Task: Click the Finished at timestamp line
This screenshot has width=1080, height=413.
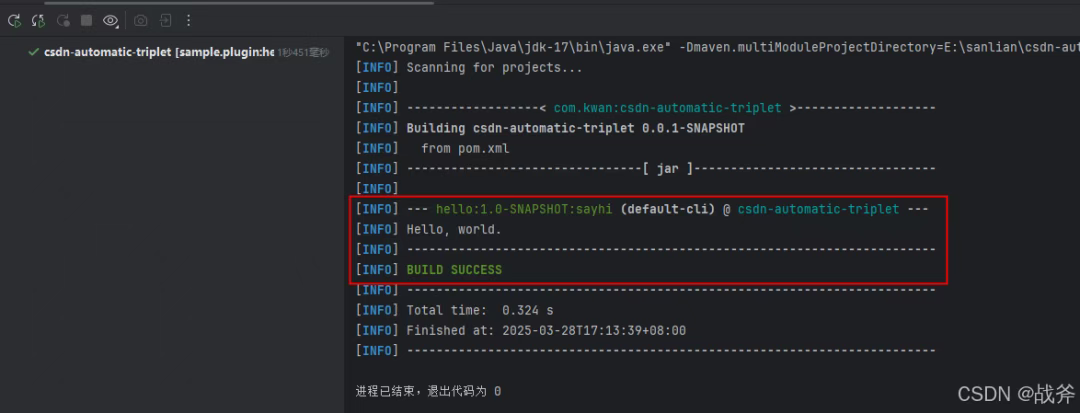Action: point(545,330)
